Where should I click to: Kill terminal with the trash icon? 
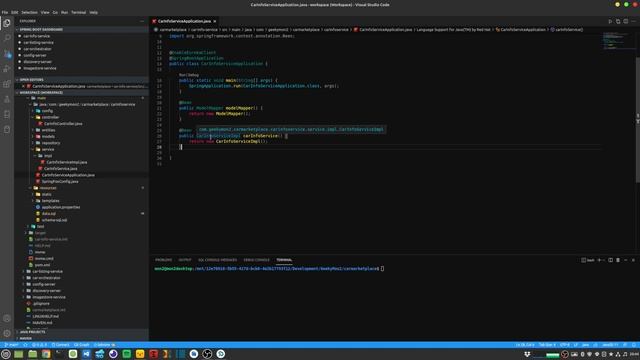(618, 260)
